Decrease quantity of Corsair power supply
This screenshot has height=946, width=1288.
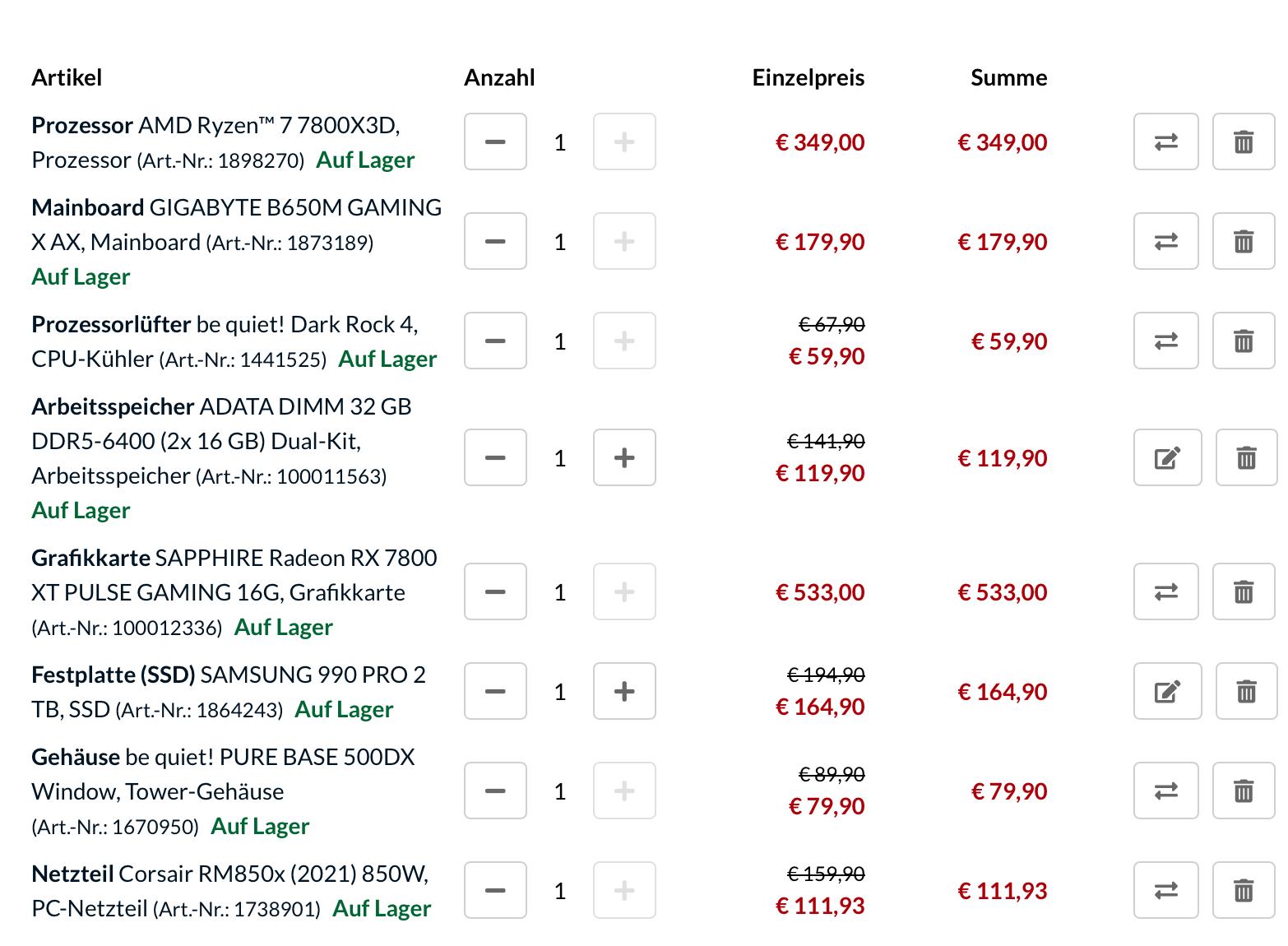click(x=495, y=891)
